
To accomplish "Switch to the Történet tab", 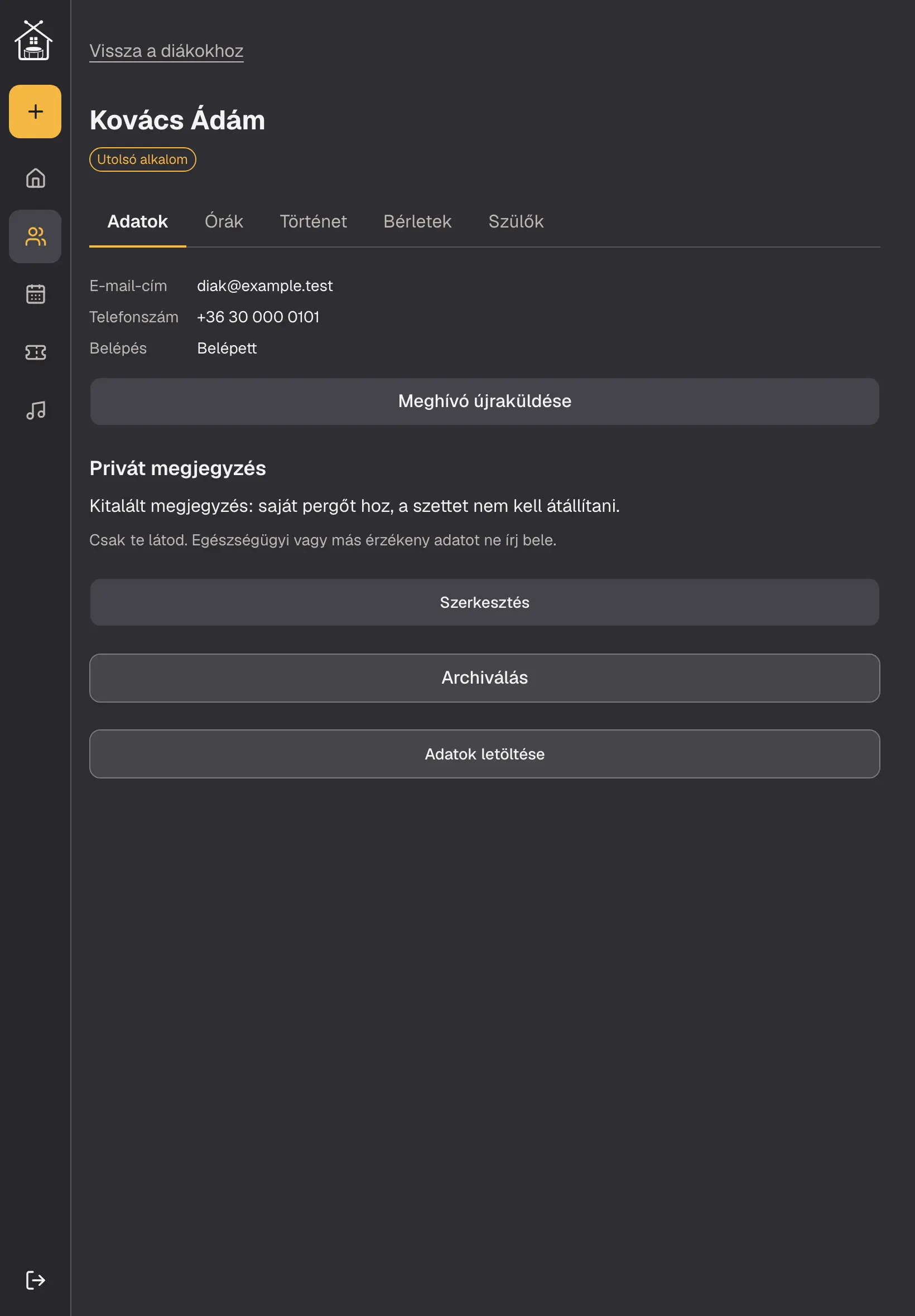I will pyautogui.click(x=313, y=222).
